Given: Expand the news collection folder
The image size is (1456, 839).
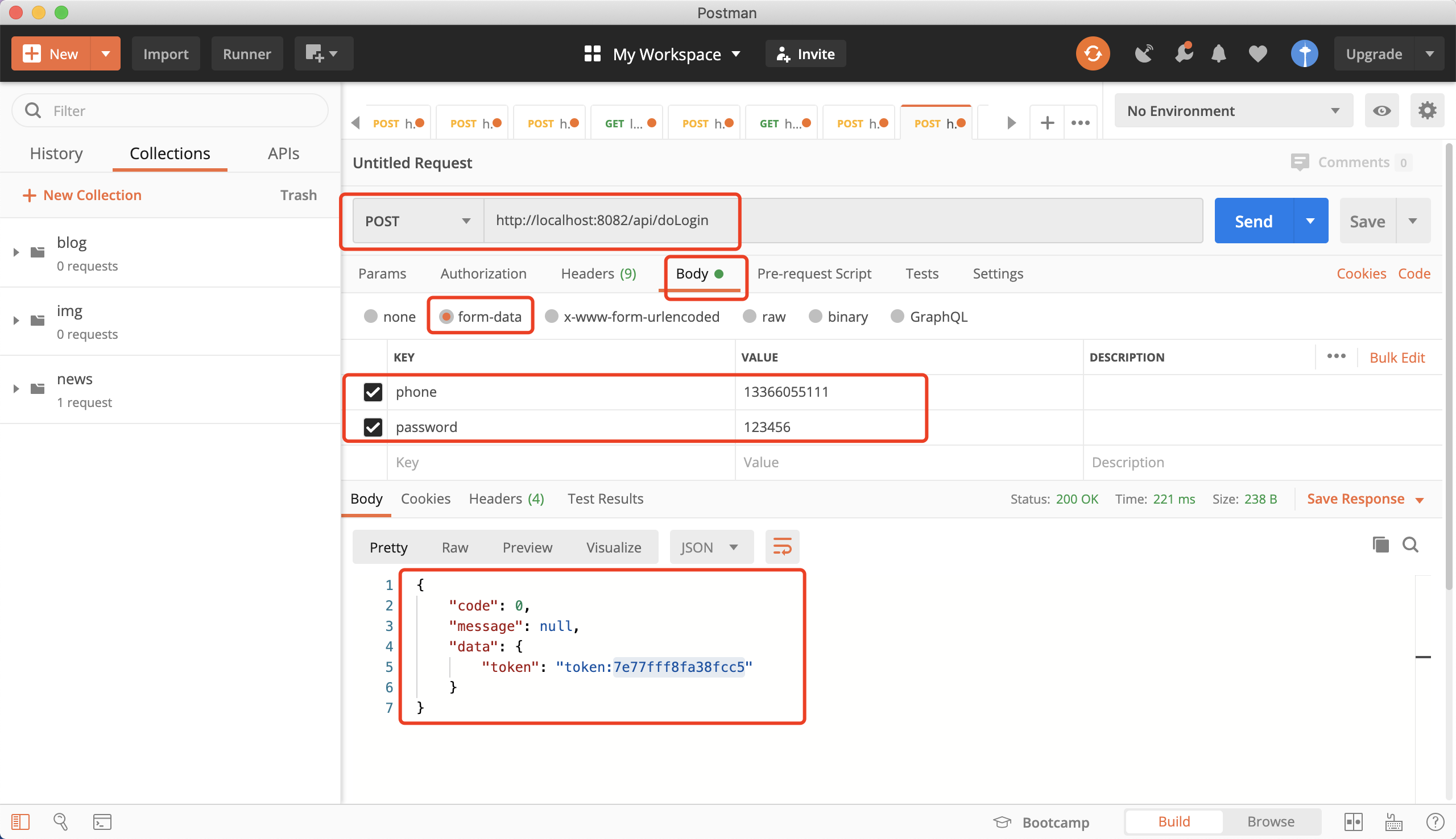Looking at the screenshot, I should click(x=16, y=389).
